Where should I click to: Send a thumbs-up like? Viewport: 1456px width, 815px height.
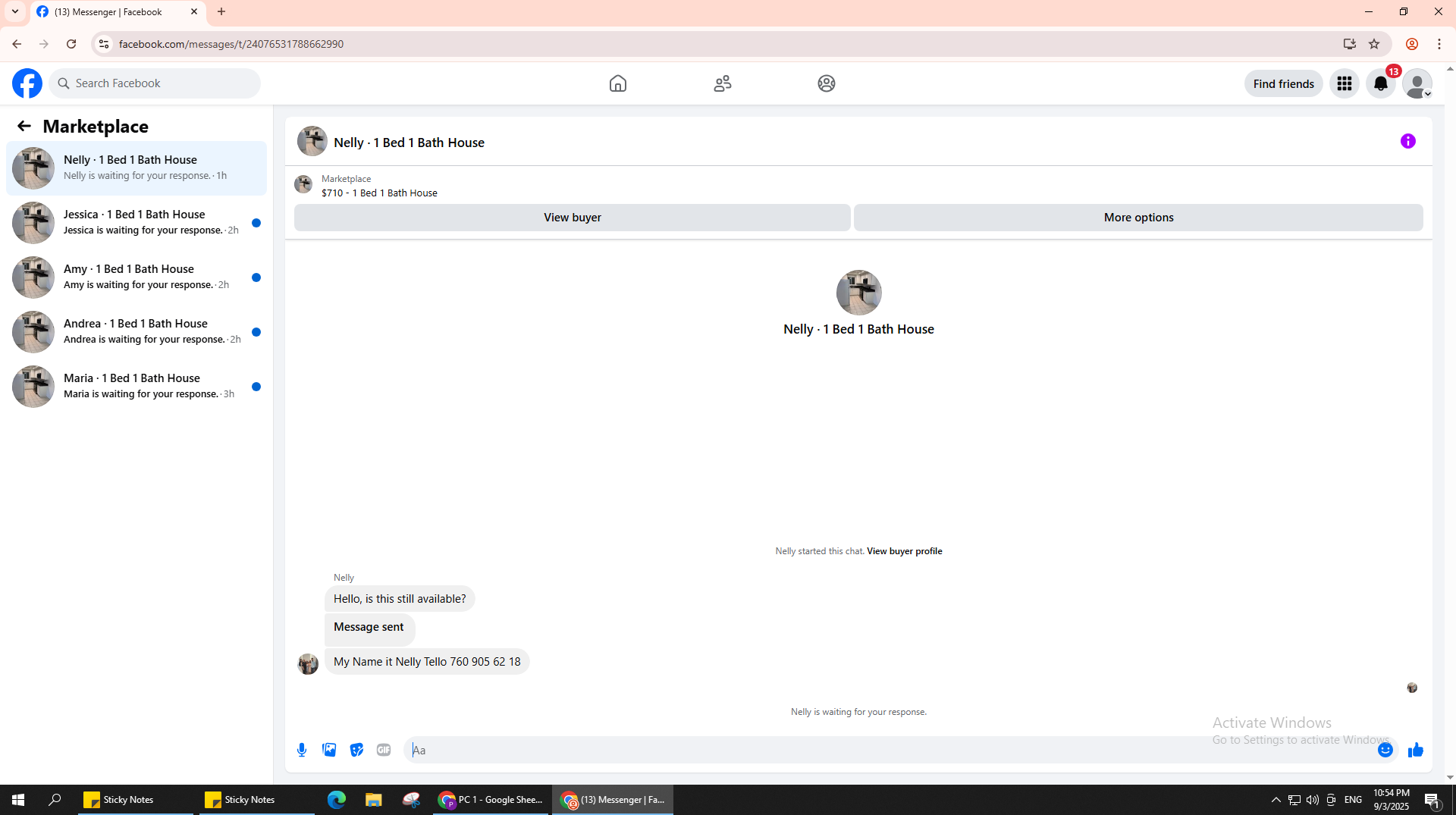coord(1416,750)
